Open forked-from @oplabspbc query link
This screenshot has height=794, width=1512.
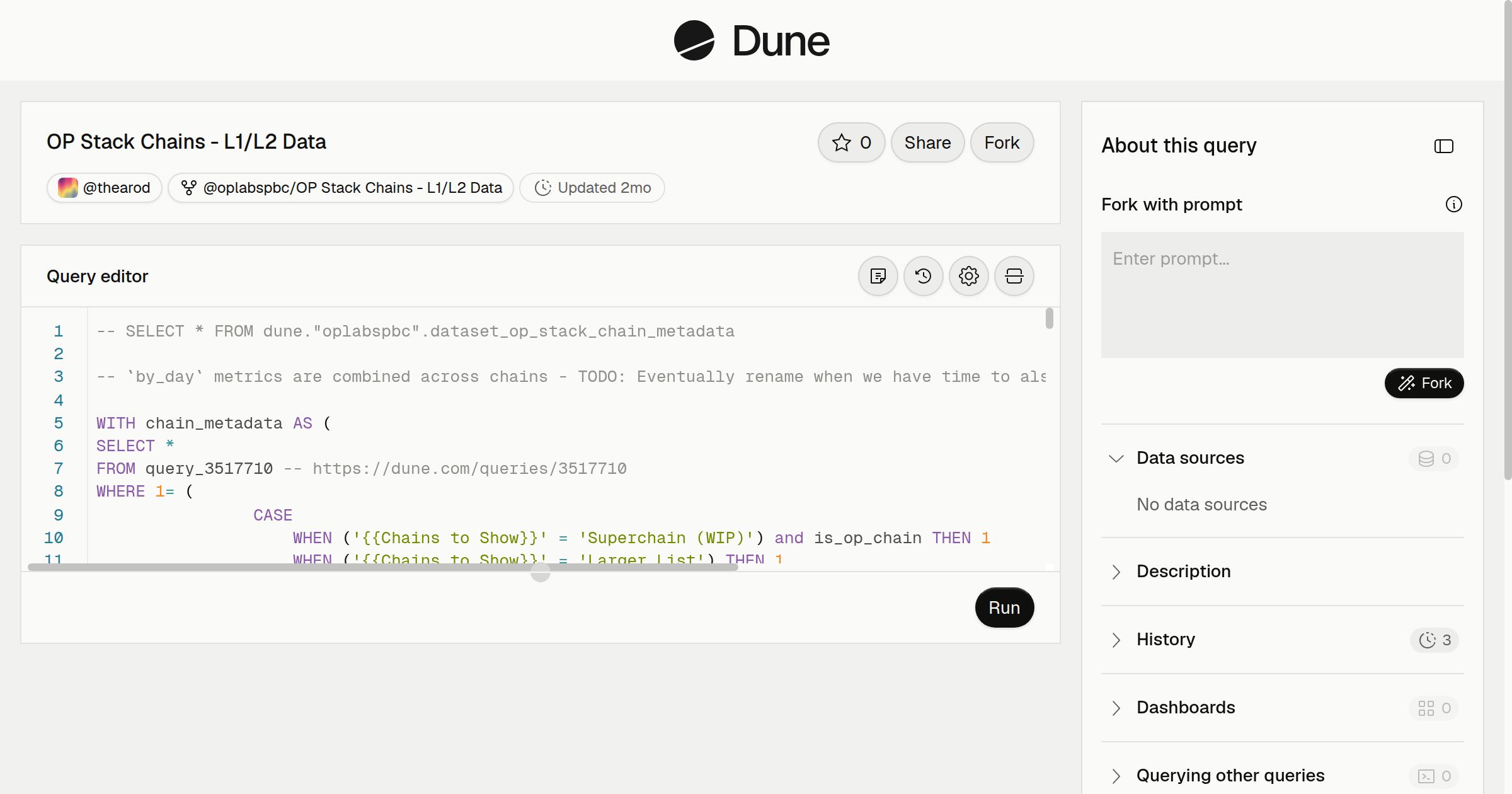pos(341,188)
